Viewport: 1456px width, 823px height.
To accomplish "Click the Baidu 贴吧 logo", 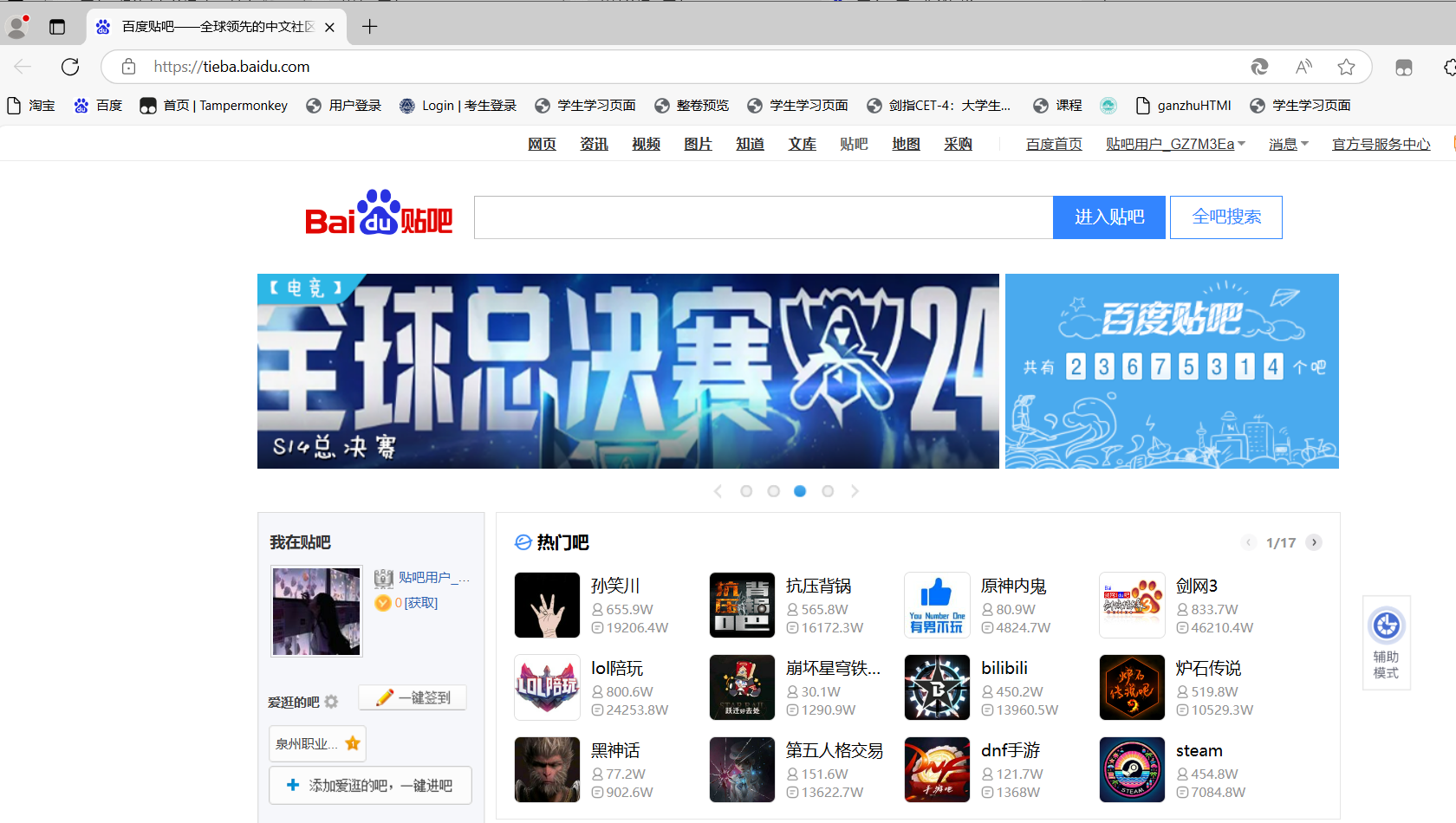I will (x=379, y=213).
